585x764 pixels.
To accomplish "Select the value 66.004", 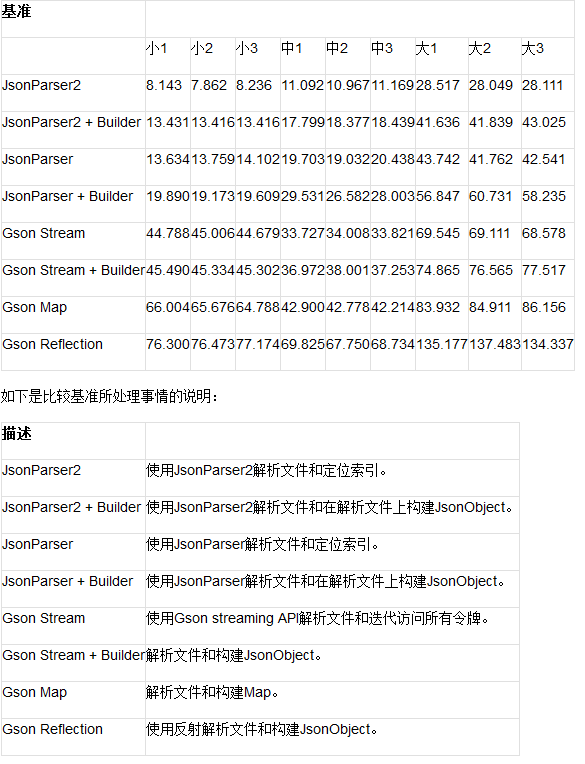I will pos(168,307).
